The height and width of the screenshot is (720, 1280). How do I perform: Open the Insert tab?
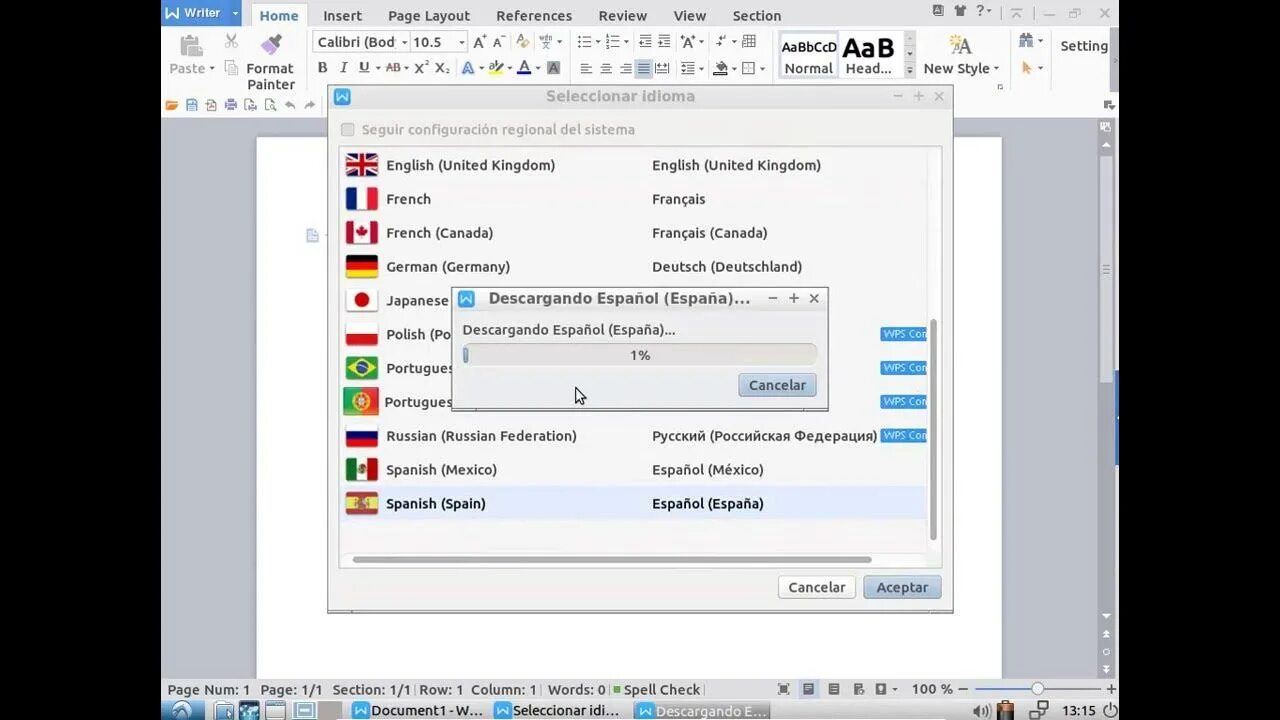(x=343, y=15)
